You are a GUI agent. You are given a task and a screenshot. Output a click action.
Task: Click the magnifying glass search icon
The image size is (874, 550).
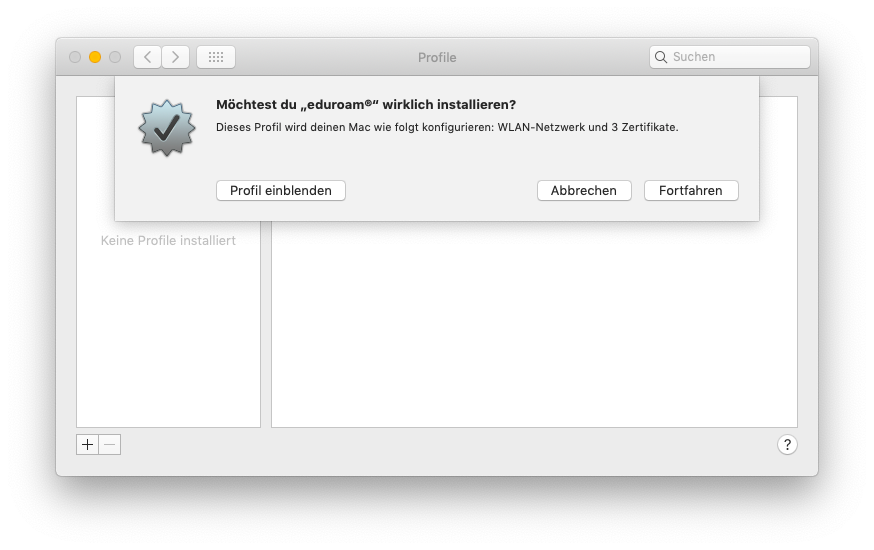point(661,57)
